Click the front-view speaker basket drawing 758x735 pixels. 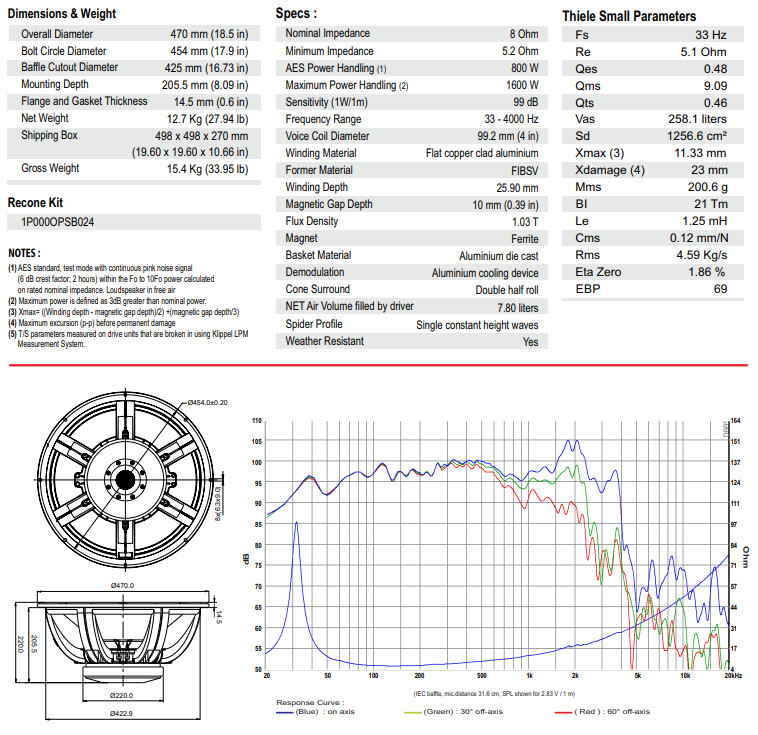(x=126, y=480)
